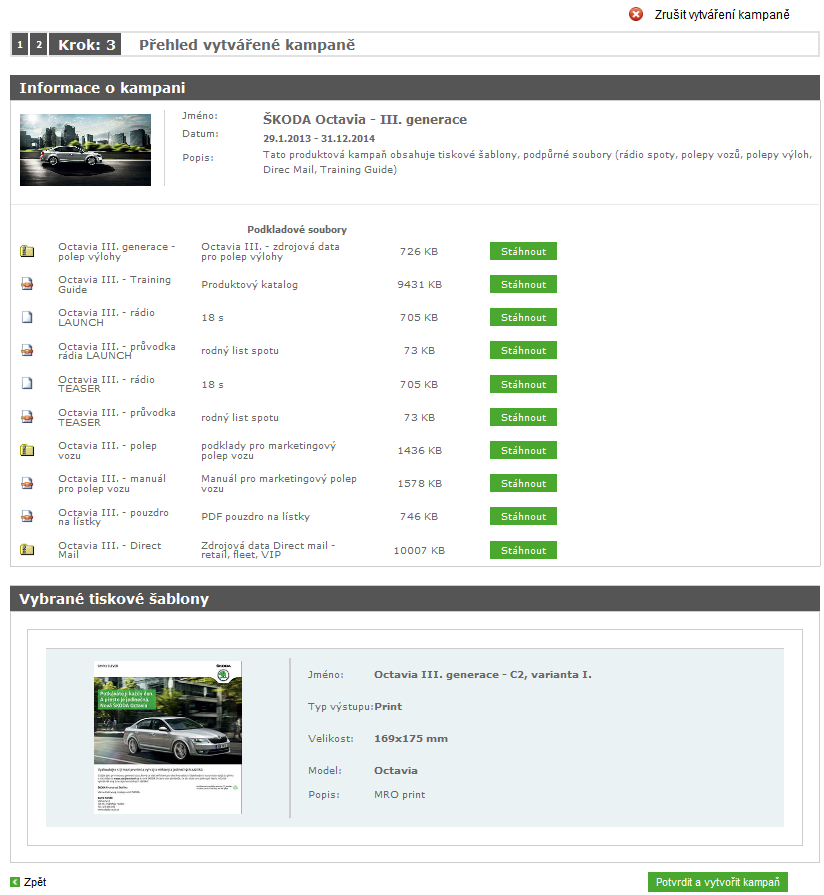824x895 pixels.
Task: Download manuál pro polep vozu file
Action: tap(523, 483)
